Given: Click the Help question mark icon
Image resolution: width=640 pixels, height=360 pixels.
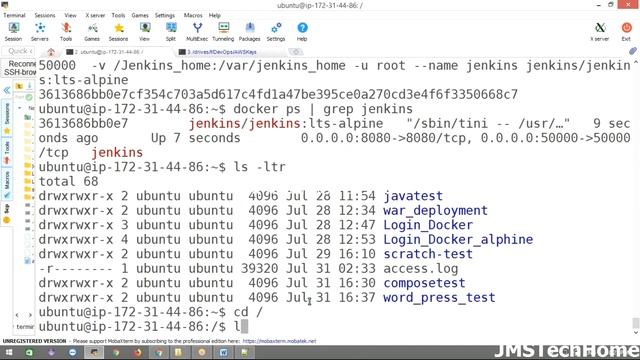Looking at the screenshot, I should [302, 31].
